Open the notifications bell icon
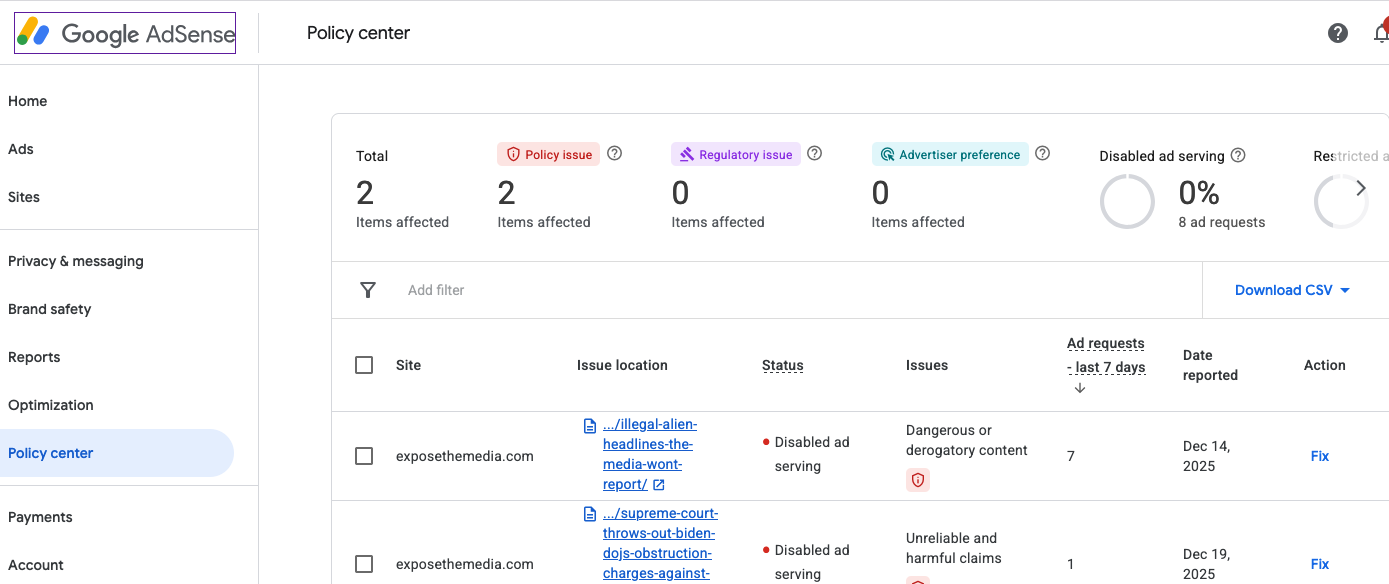1389x584 pixels. tap(1381, 33)
